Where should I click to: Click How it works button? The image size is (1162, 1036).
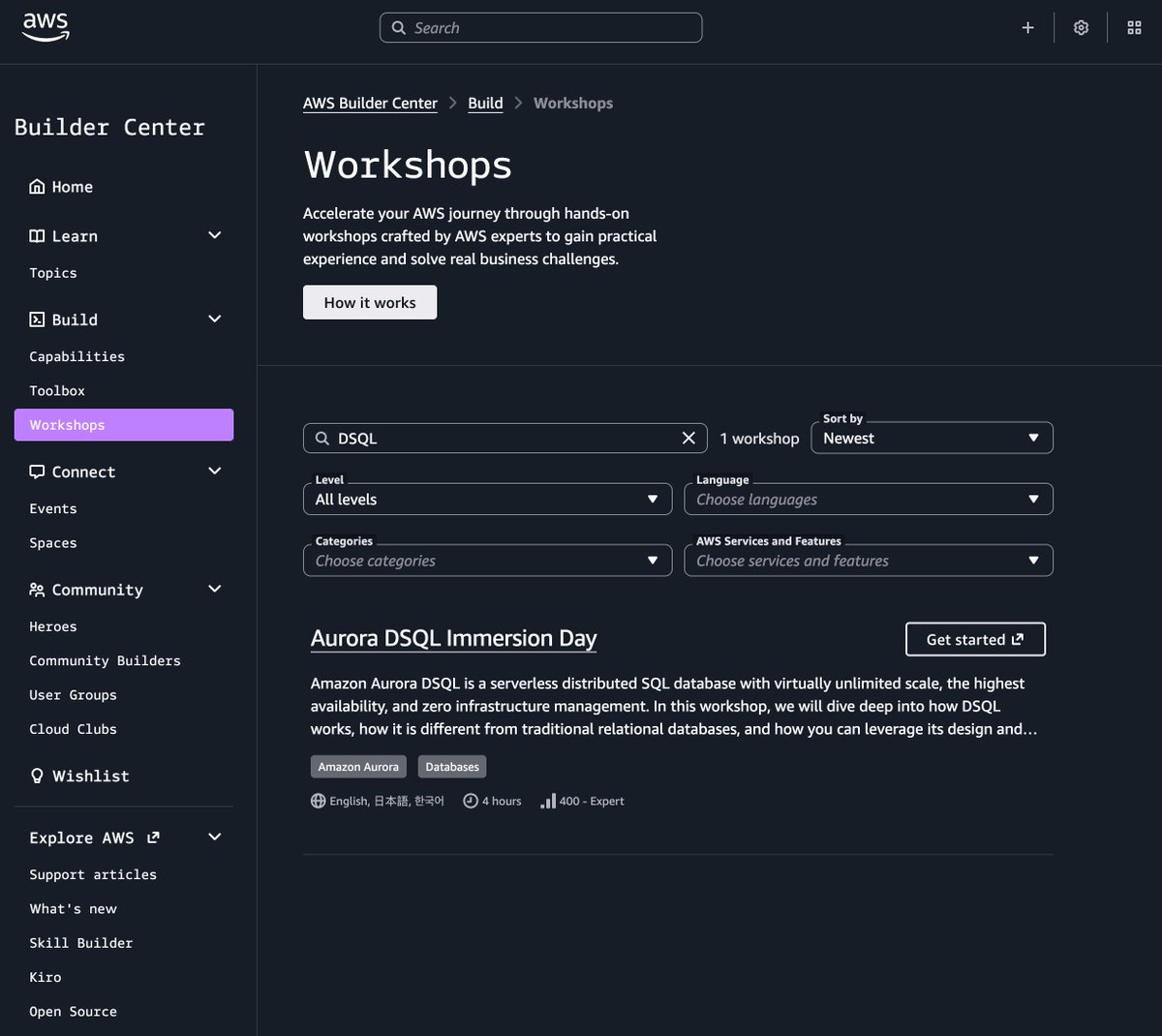pyautogui.click(x=370, y=302)
